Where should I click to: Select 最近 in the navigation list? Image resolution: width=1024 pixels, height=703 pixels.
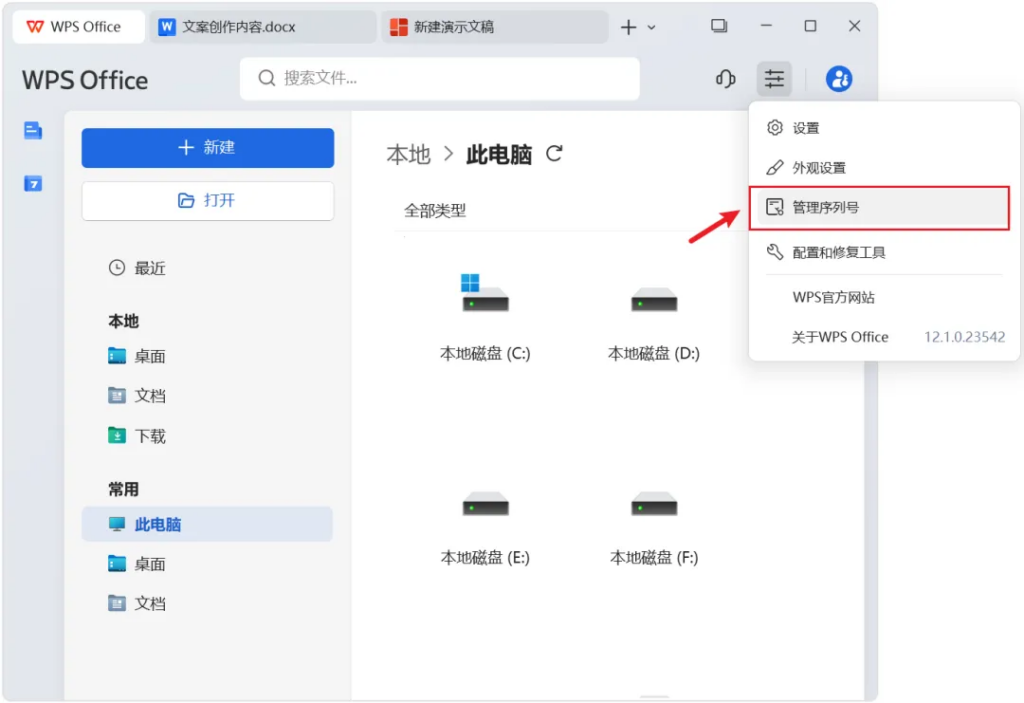pos(150,268)
